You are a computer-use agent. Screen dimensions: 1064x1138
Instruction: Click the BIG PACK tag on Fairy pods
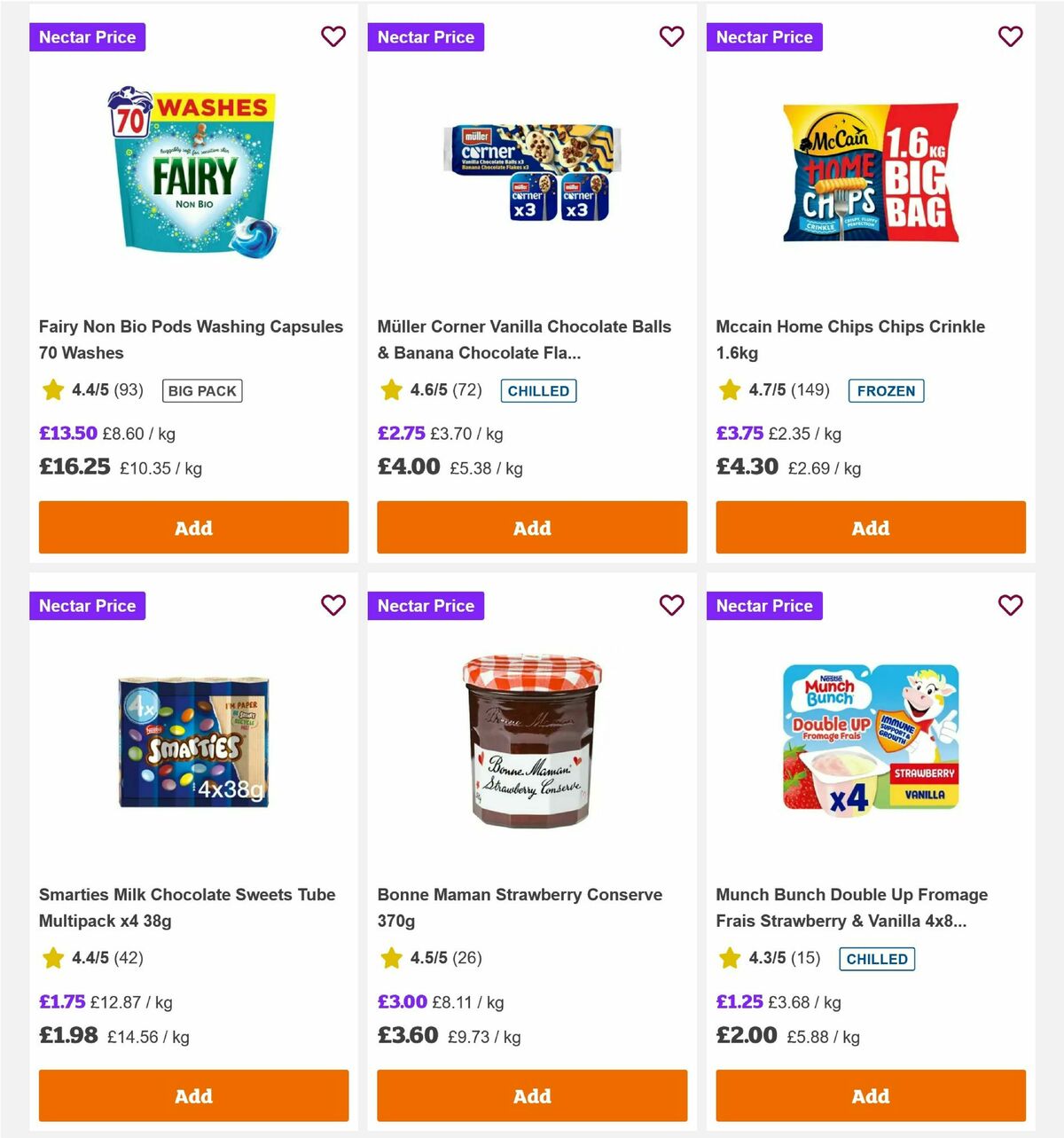(201, 390)
